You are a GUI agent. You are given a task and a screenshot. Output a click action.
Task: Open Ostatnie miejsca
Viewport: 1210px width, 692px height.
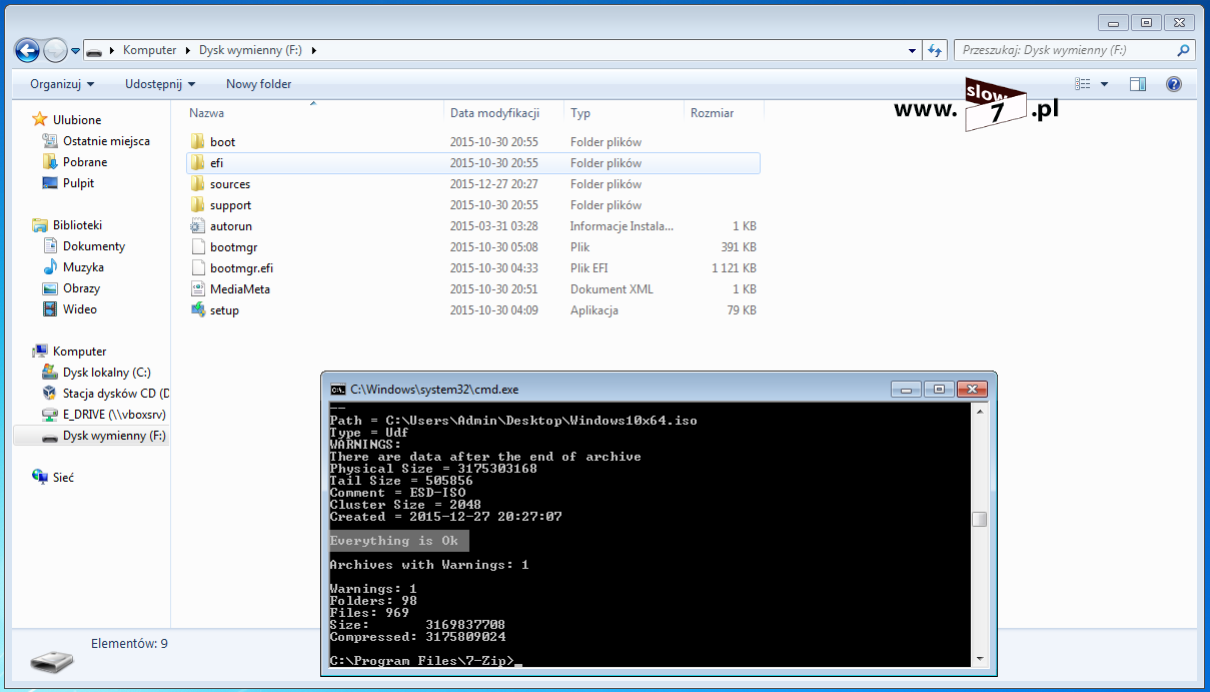point(106,141)
